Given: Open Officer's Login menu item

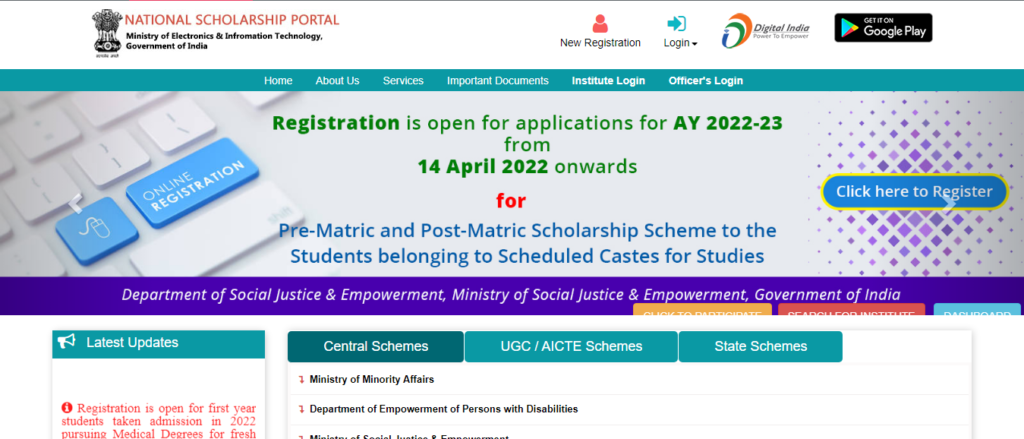Looking at the screenshot, I should tap(705, 81).
